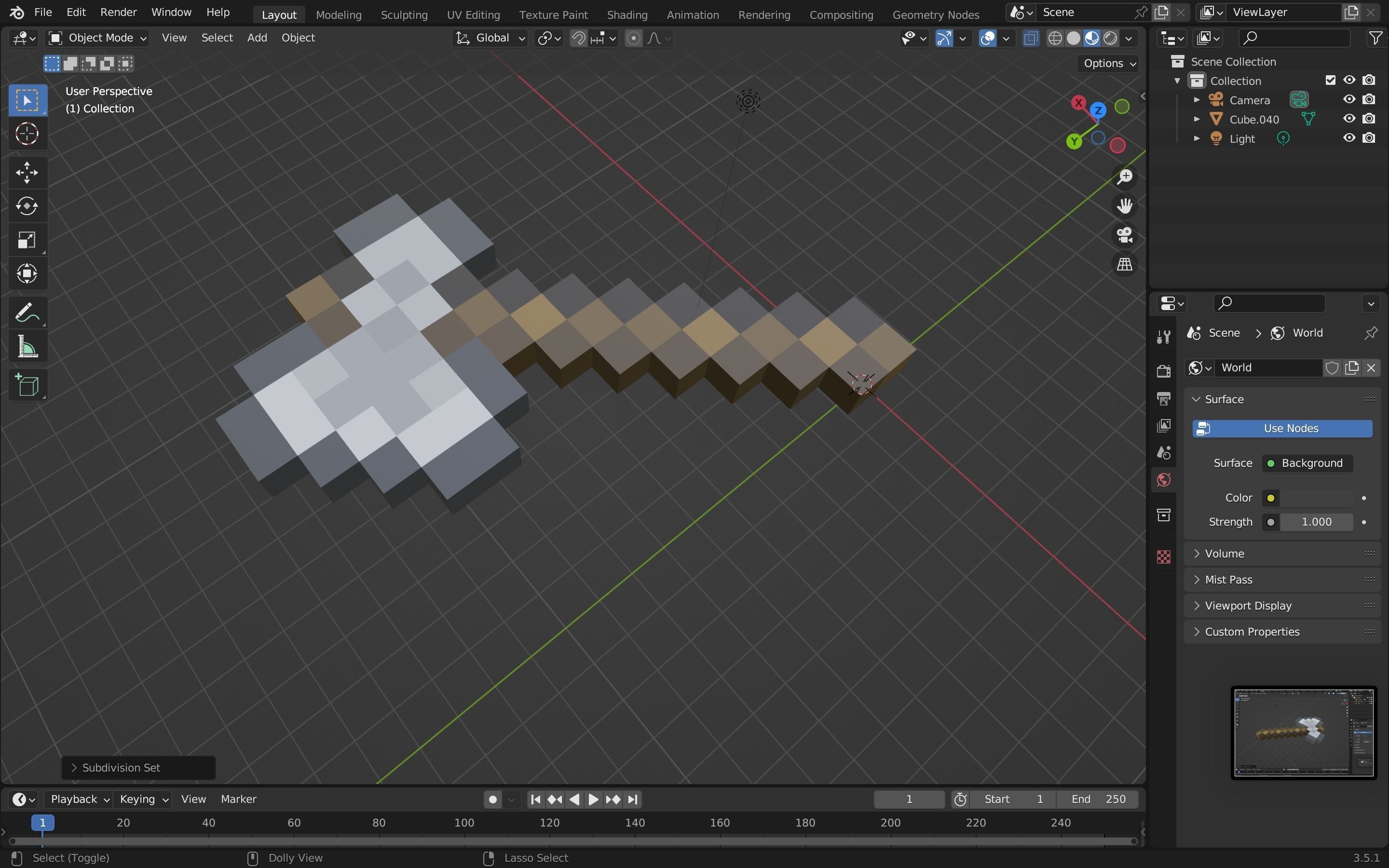Switch to wireframe viewport shading
Image resolution: width=1389 pixels, height=868 pixels.
coord(1055,38)
